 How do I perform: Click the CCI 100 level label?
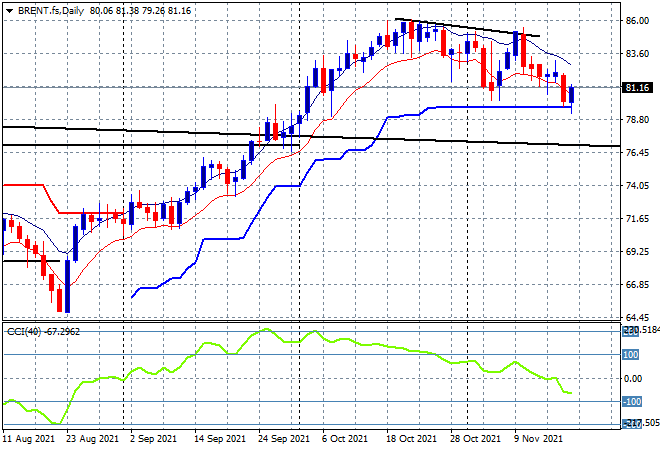click(x=631, y=354)
